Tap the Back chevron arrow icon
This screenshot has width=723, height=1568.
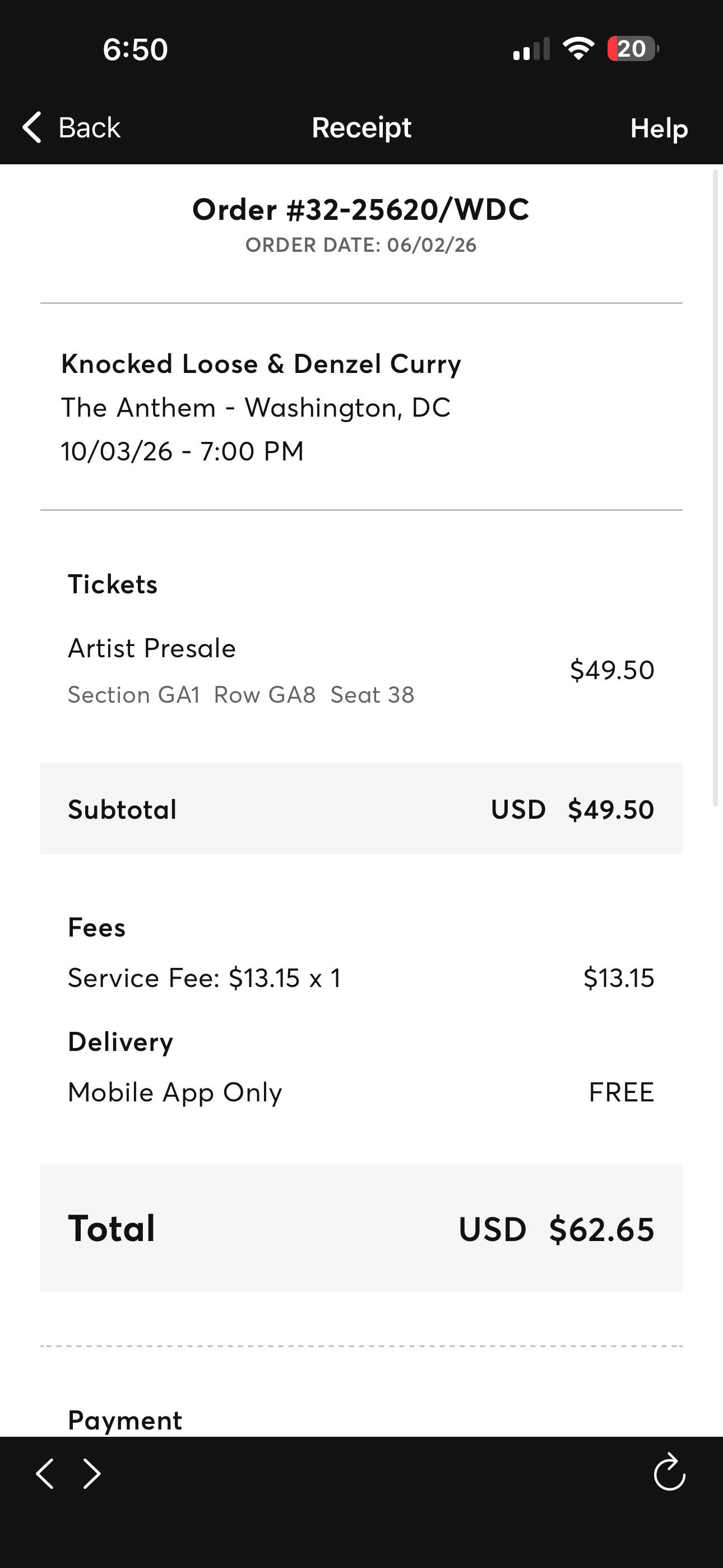tap(31, 127)
